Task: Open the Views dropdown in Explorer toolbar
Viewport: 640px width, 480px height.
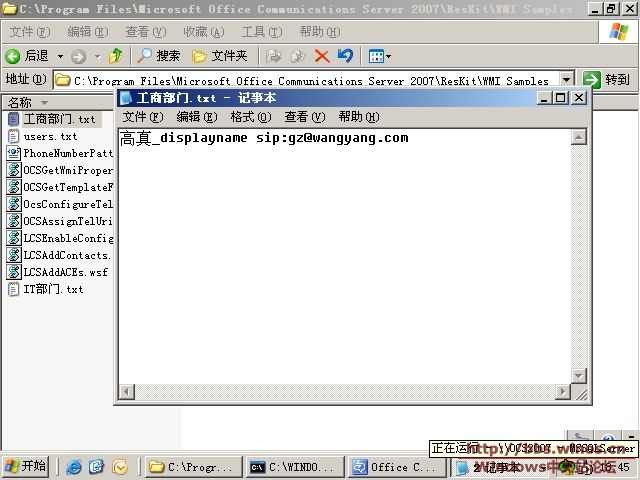Action: [x=379, y=56]
